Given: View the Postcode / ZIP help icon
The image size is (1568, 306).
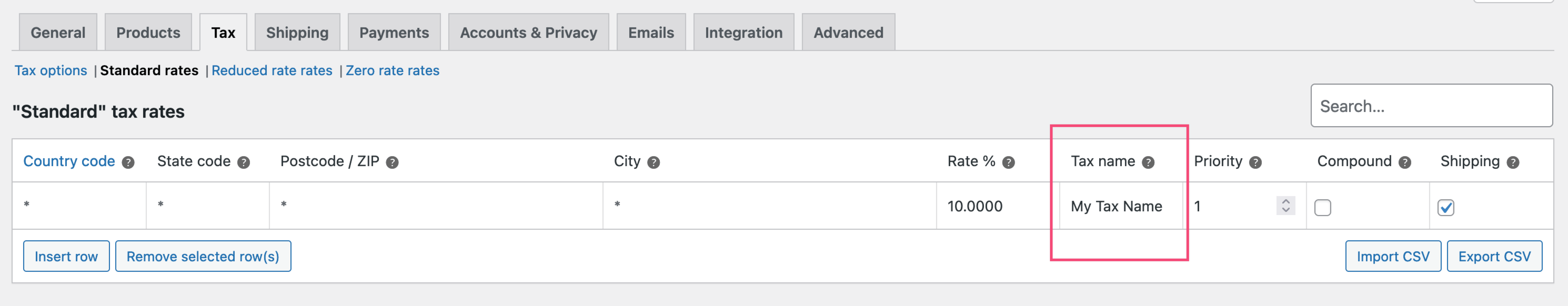Looking at the screenshot, I should (x=392, y=162).
